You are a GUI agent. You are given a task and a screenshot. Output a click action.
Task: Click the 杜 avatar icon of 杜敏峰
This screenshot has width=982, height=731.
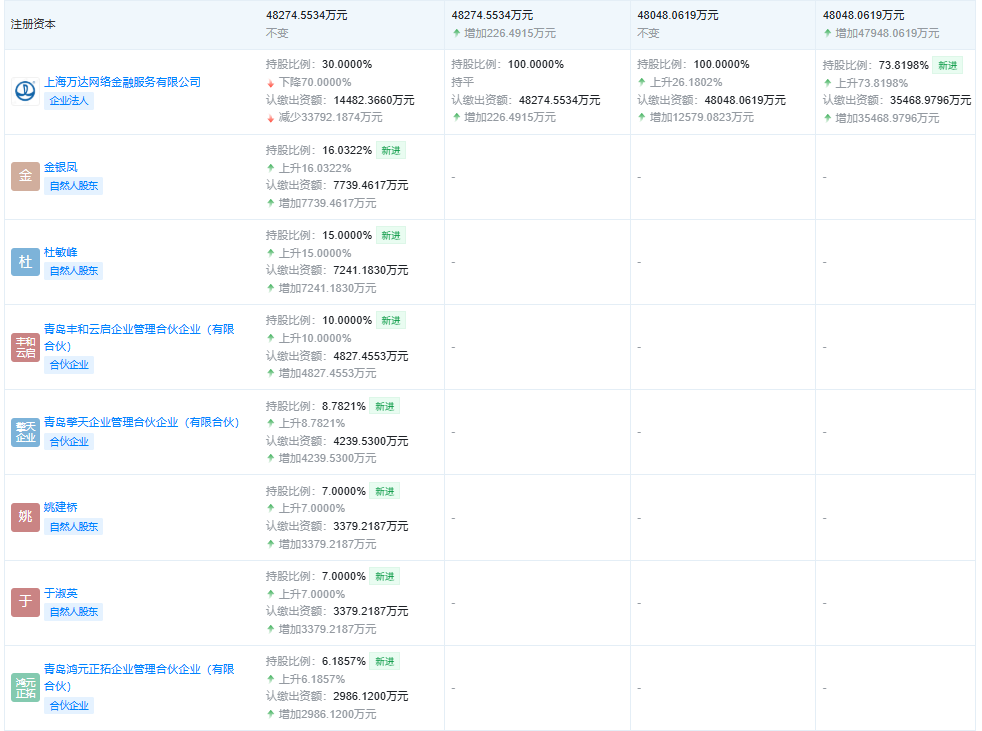[25, 261]
